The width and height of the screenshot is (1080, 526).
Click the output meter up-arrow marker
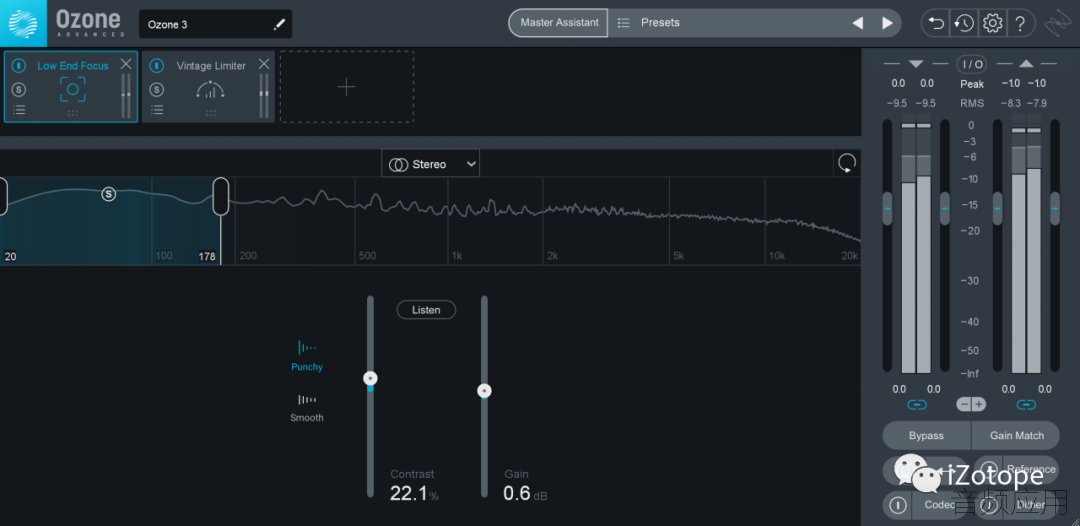(1026, 64)
